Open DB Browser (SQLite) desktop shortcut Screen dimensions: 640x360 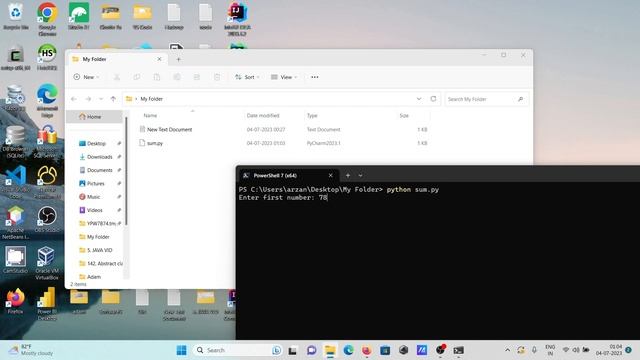tap(15, 141)
